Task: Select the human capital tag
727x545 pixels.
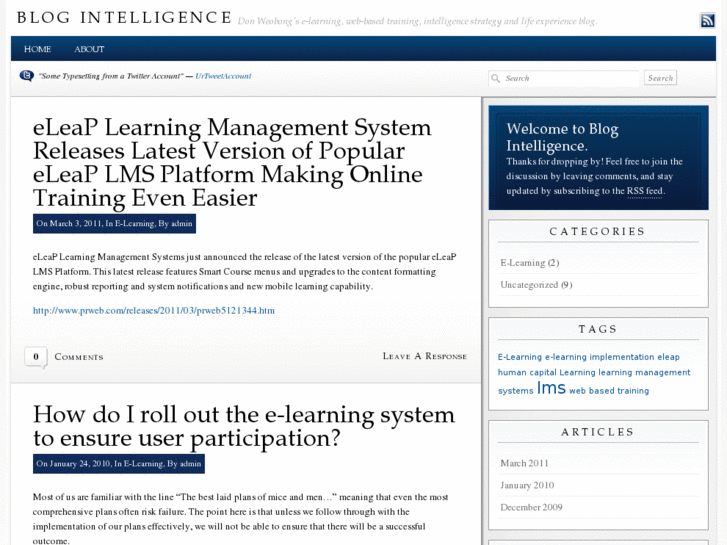Action: [x=527, y=372]
